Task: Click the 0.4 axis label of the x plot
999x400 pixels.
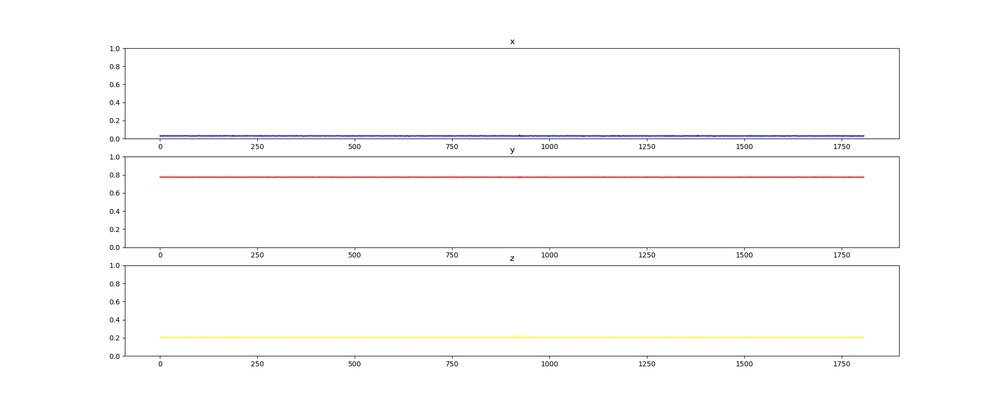Action: click(115, 103)
